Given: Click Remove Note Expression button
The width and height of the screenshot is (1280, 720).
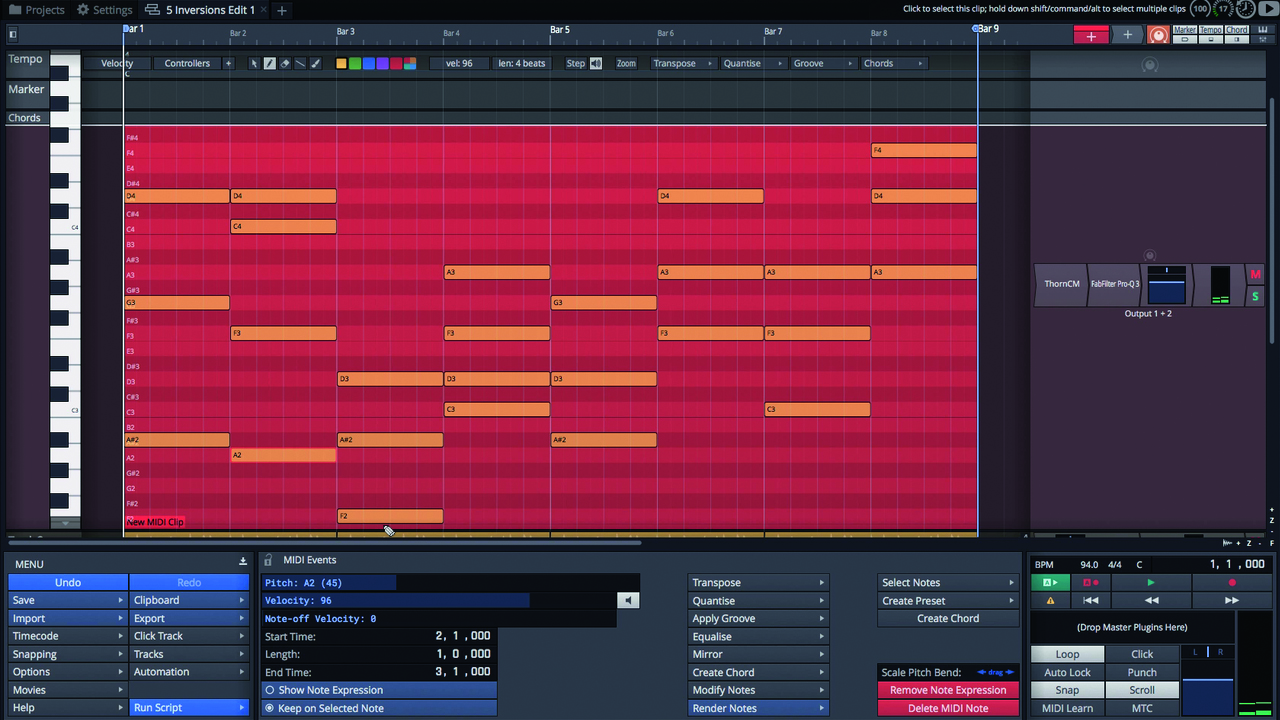Looking at the screenshot, I should click(948, 690).
